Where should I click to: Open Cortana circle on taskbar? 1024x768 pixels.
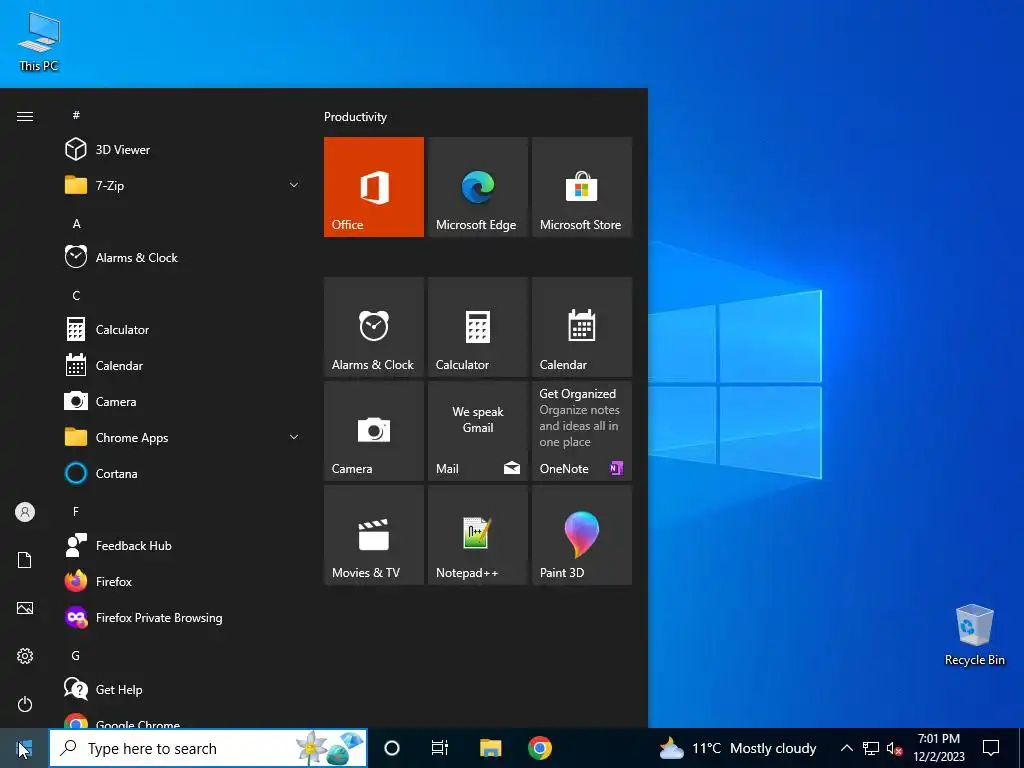pos(392,748)
